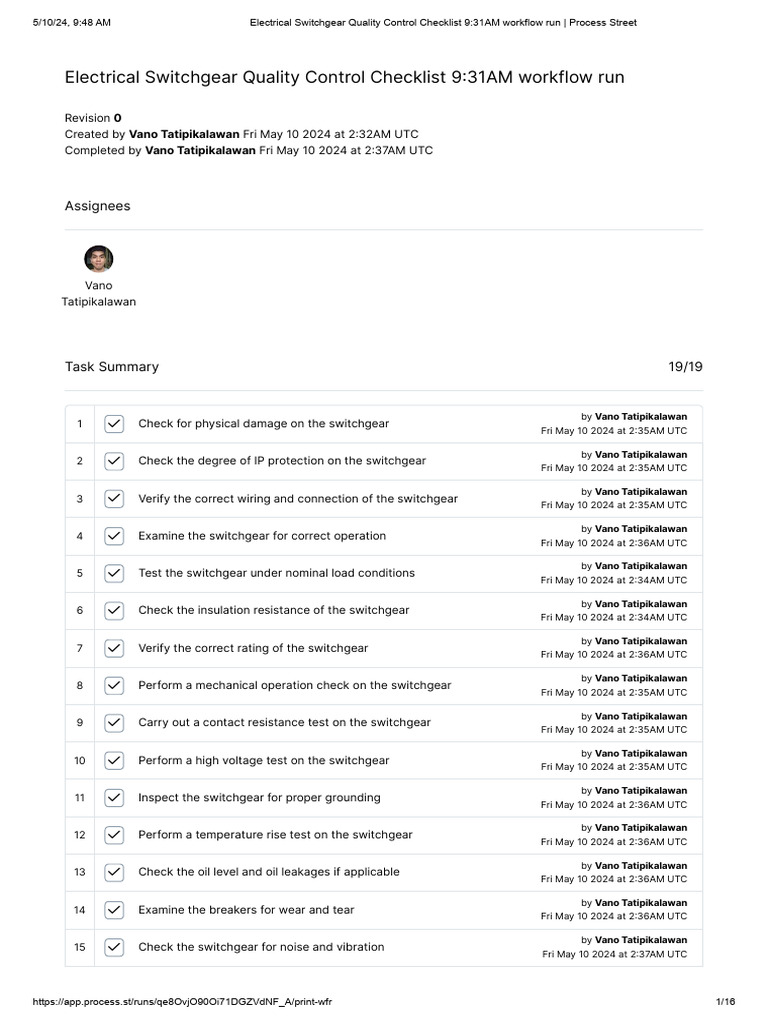Toggle the correct rating verification checkbox

(114, 648)
